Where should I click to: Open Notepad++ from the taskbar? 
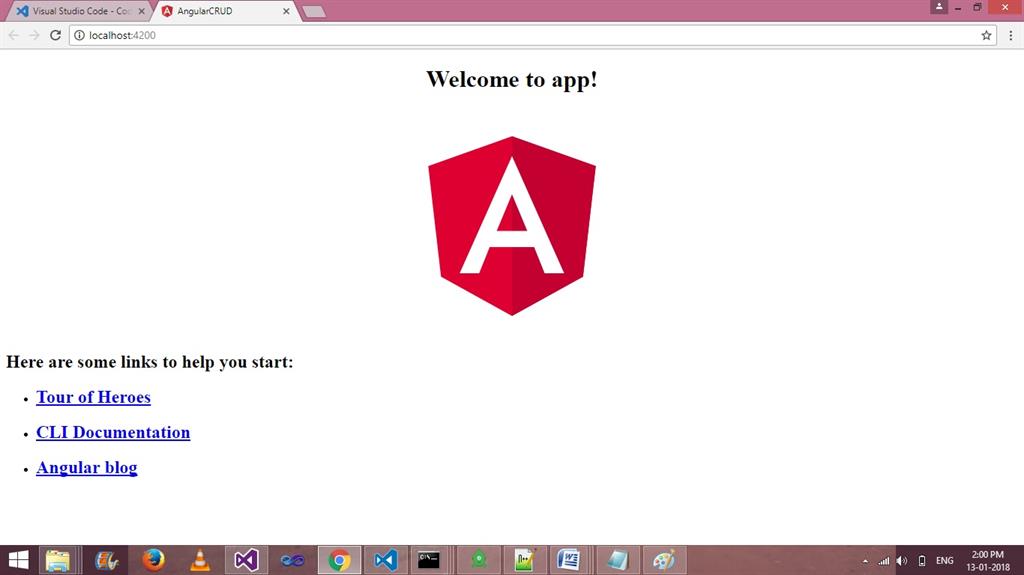524,560
